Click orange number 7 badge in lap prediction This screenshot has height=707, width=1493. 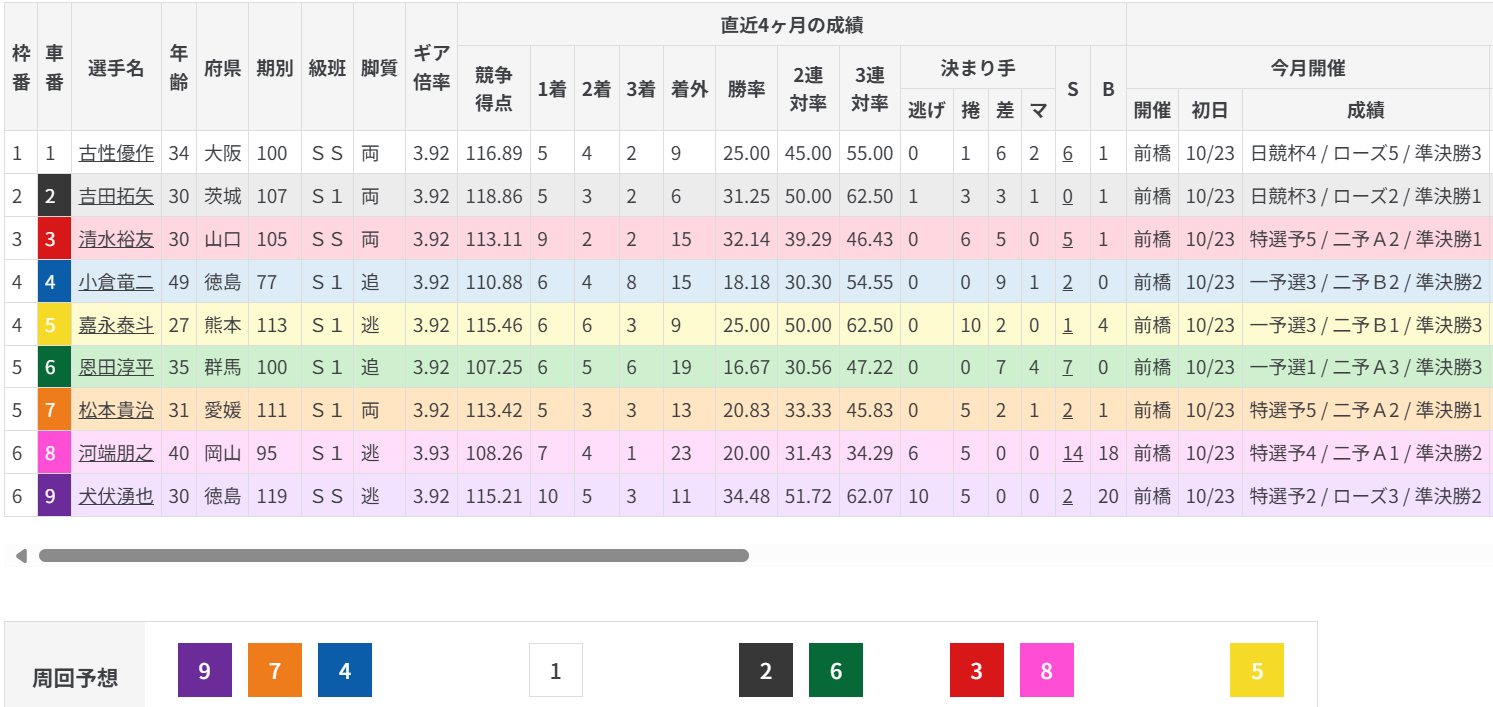(274, 670)
